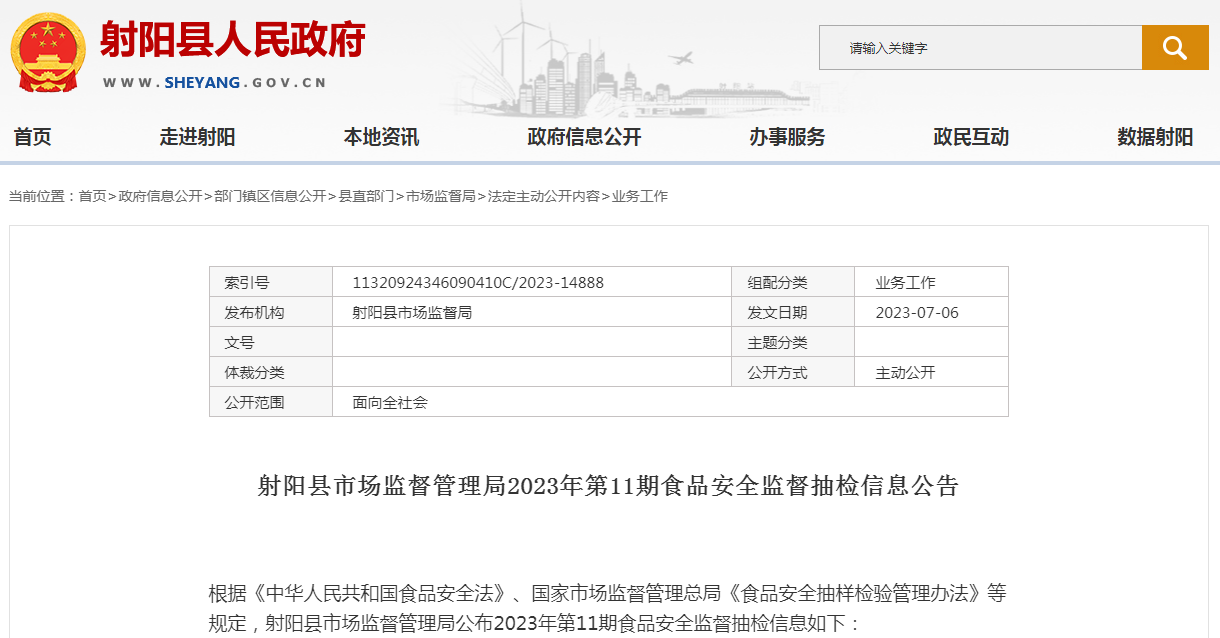1220x638 pixels.
Task: Click the article title heading
Action: click(608, 486)
